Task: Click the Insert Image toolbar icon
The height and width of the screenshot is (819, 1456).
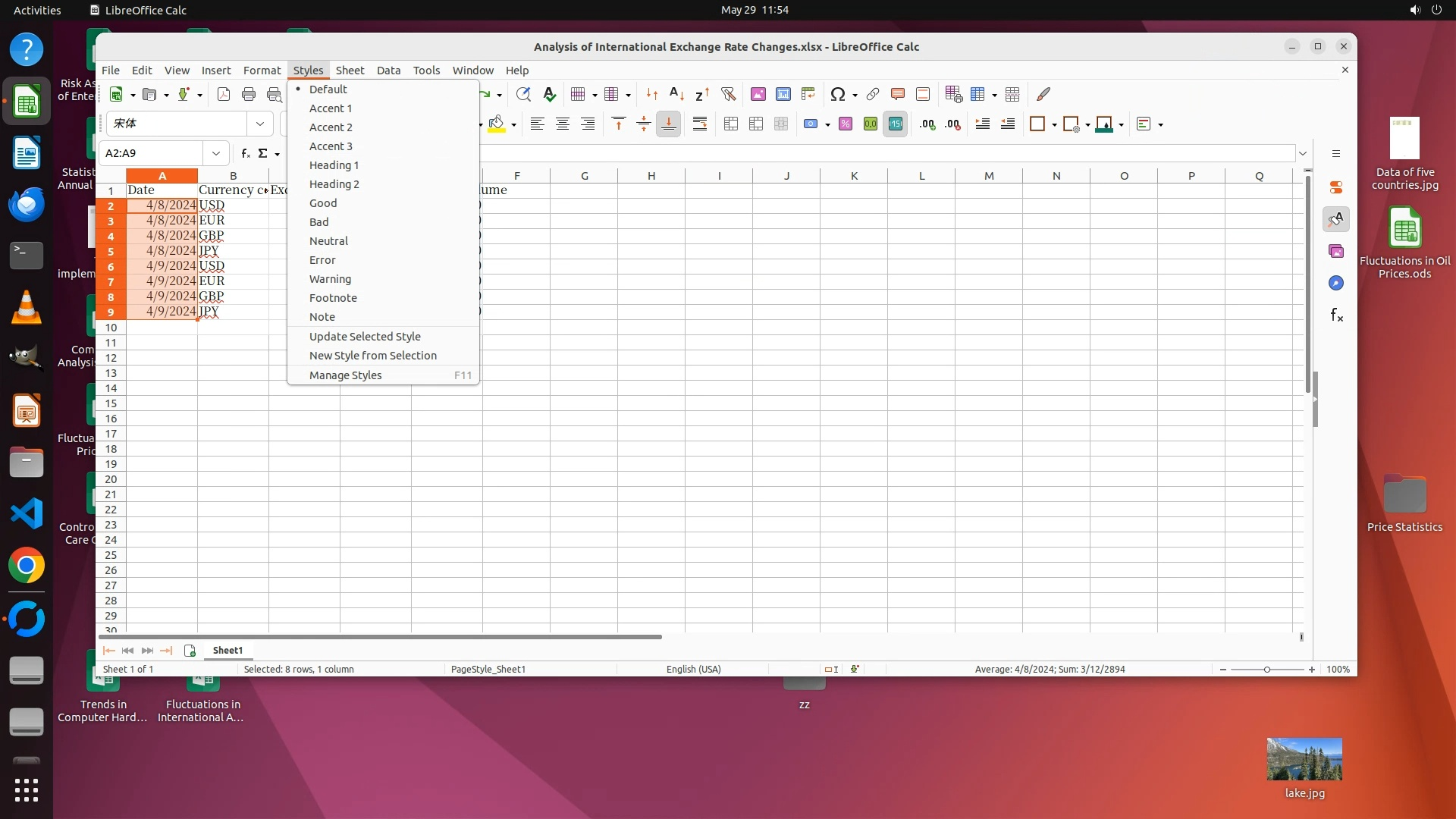Action: 758,94
